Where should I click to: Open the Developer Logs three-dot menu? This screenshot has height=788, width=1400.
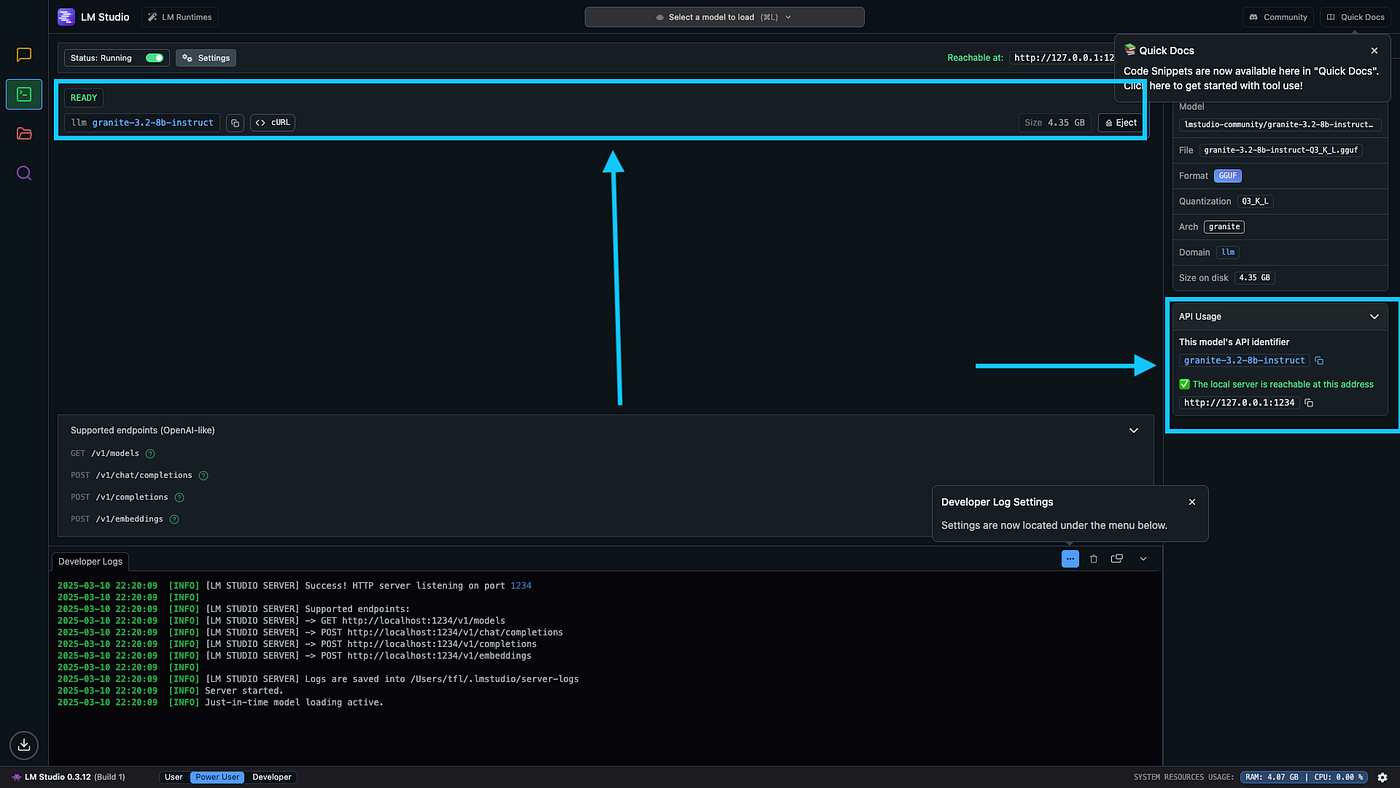(x=1070, y=559)
